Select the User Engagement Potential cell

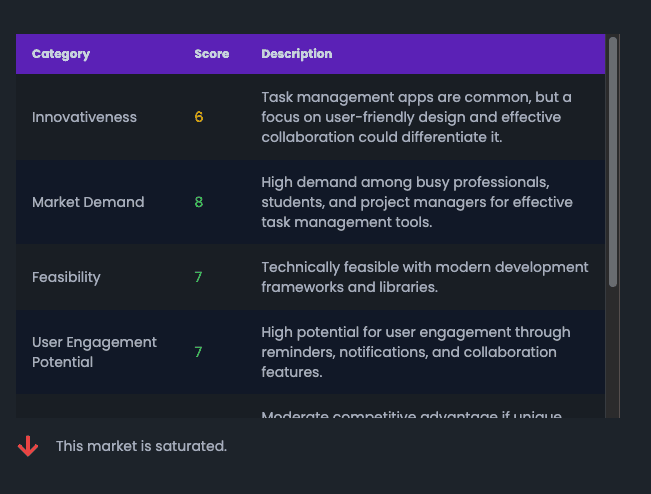point(94,352)
